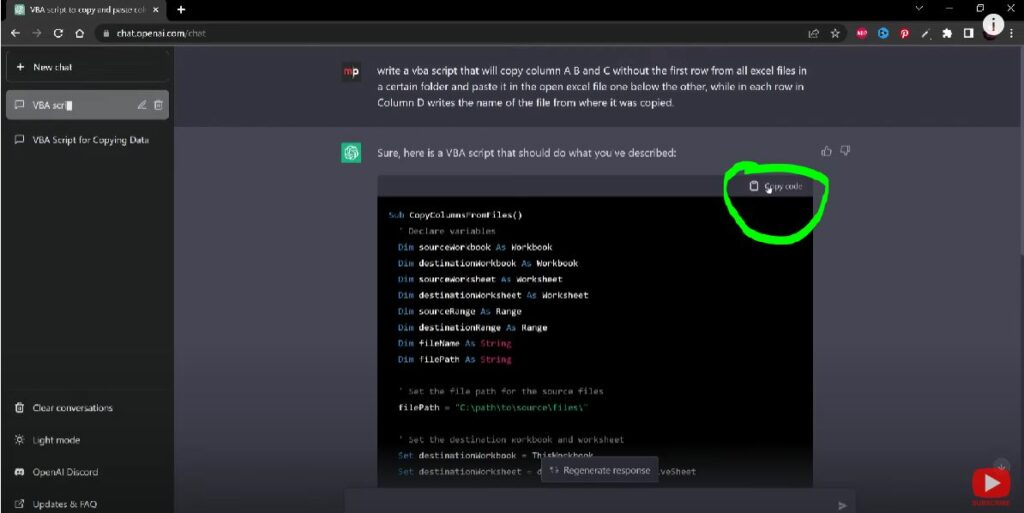This screenshot has width=1024, height=513.
Task: Click 'Dim fileName As String' line
Action: [454, 343]
